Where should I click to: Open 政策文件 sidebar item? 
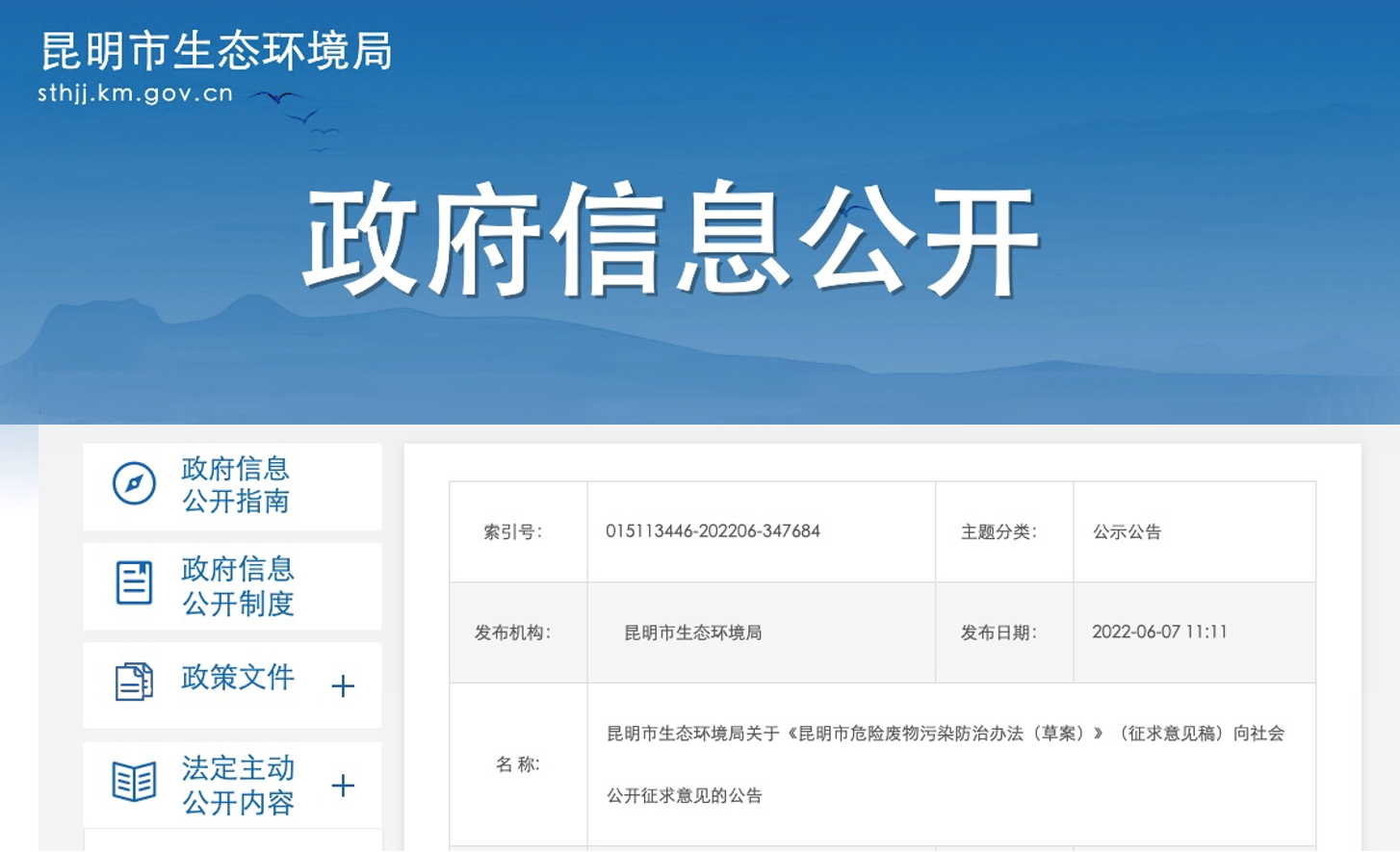point(232,685)
